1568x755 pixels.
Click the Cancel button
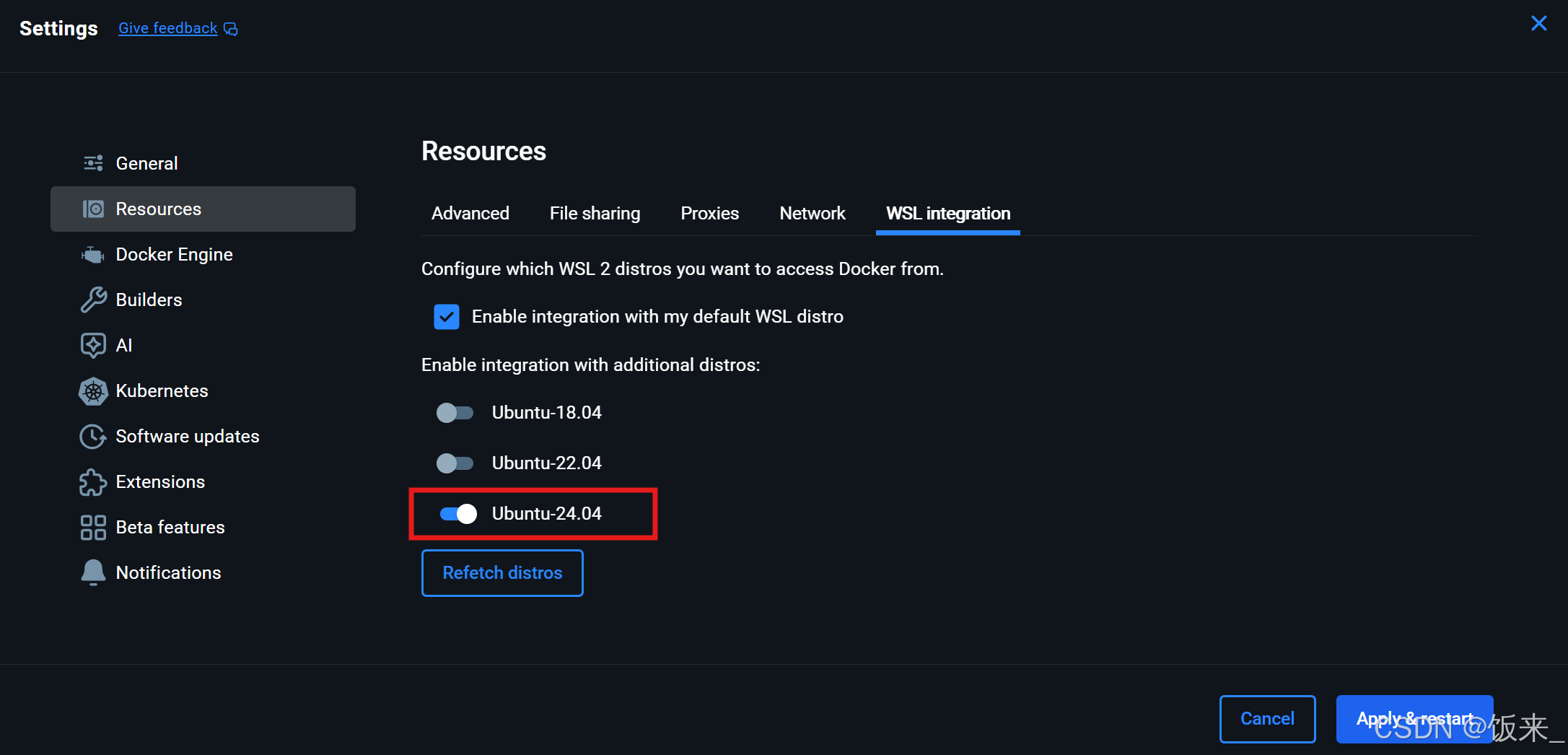click(x=1267, y=719)
